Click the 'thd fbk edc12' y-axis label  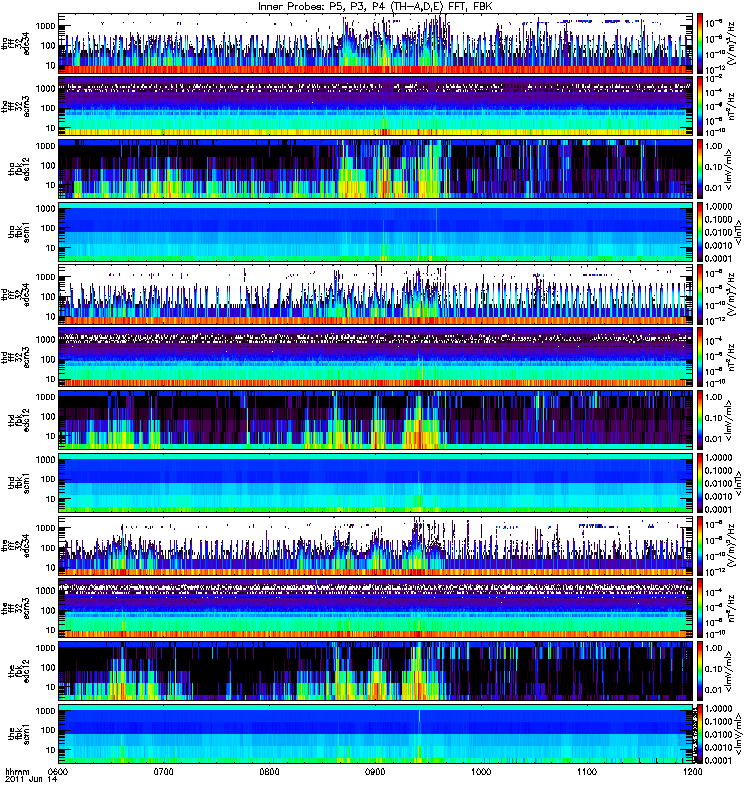point(19,420)
